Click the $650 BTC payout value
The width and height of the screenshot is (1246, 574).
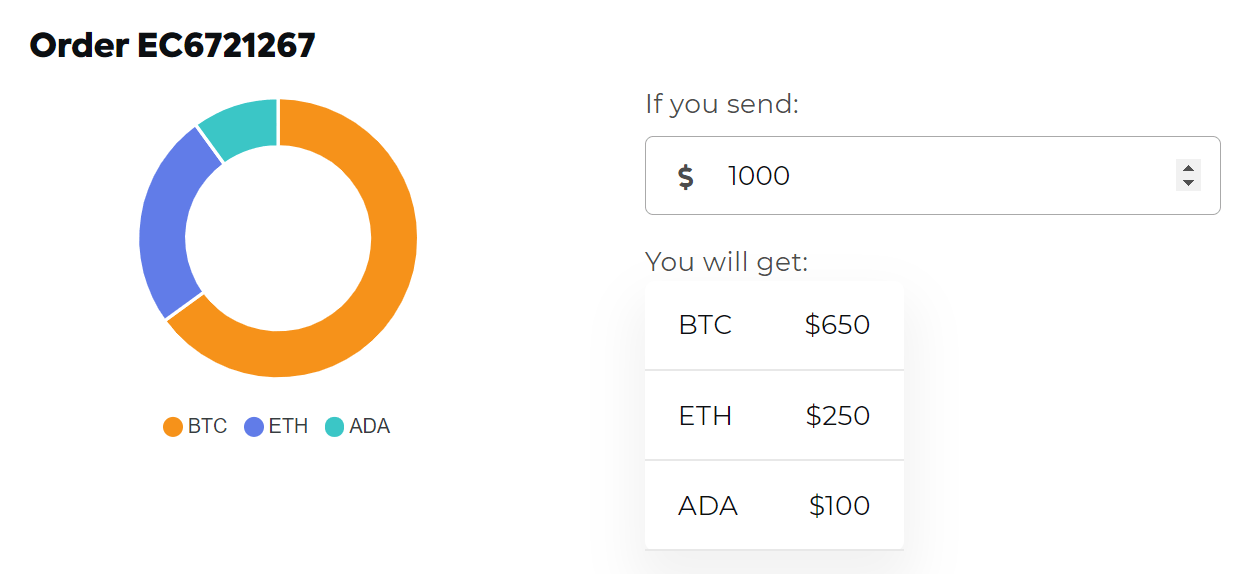click(x=837, y=325)
